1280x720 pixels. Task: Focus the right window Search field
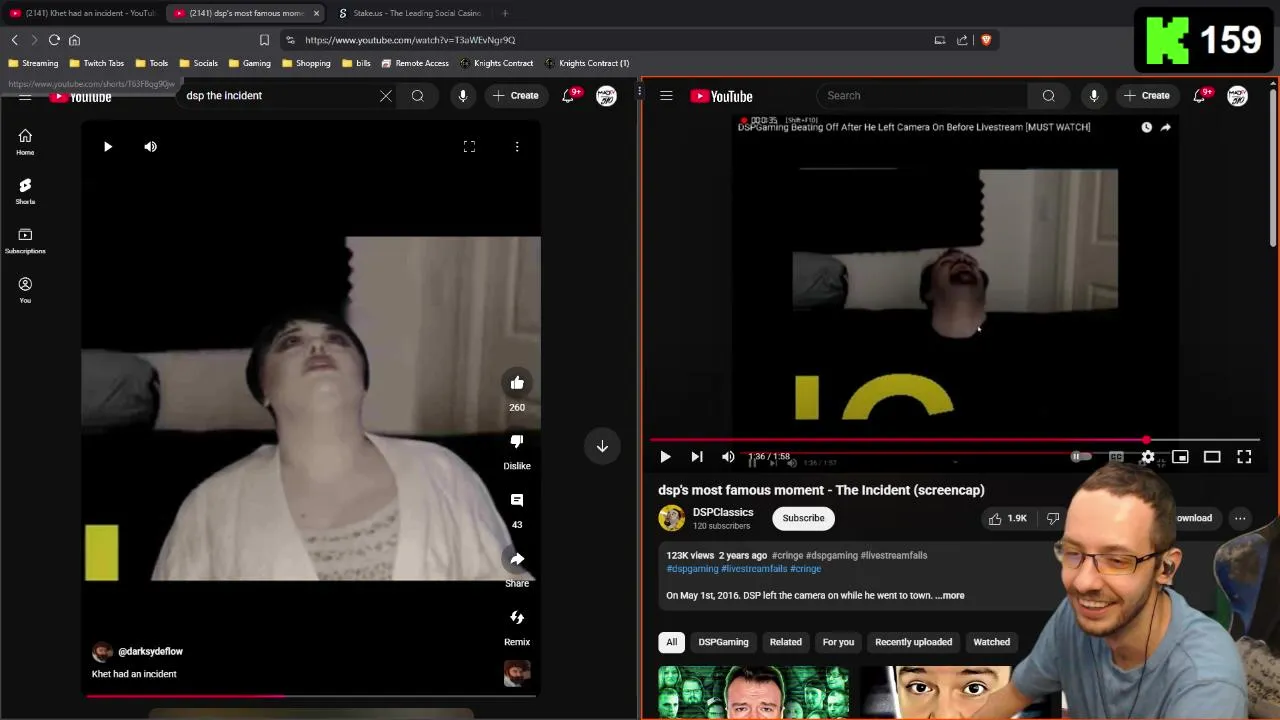(920, 96)
